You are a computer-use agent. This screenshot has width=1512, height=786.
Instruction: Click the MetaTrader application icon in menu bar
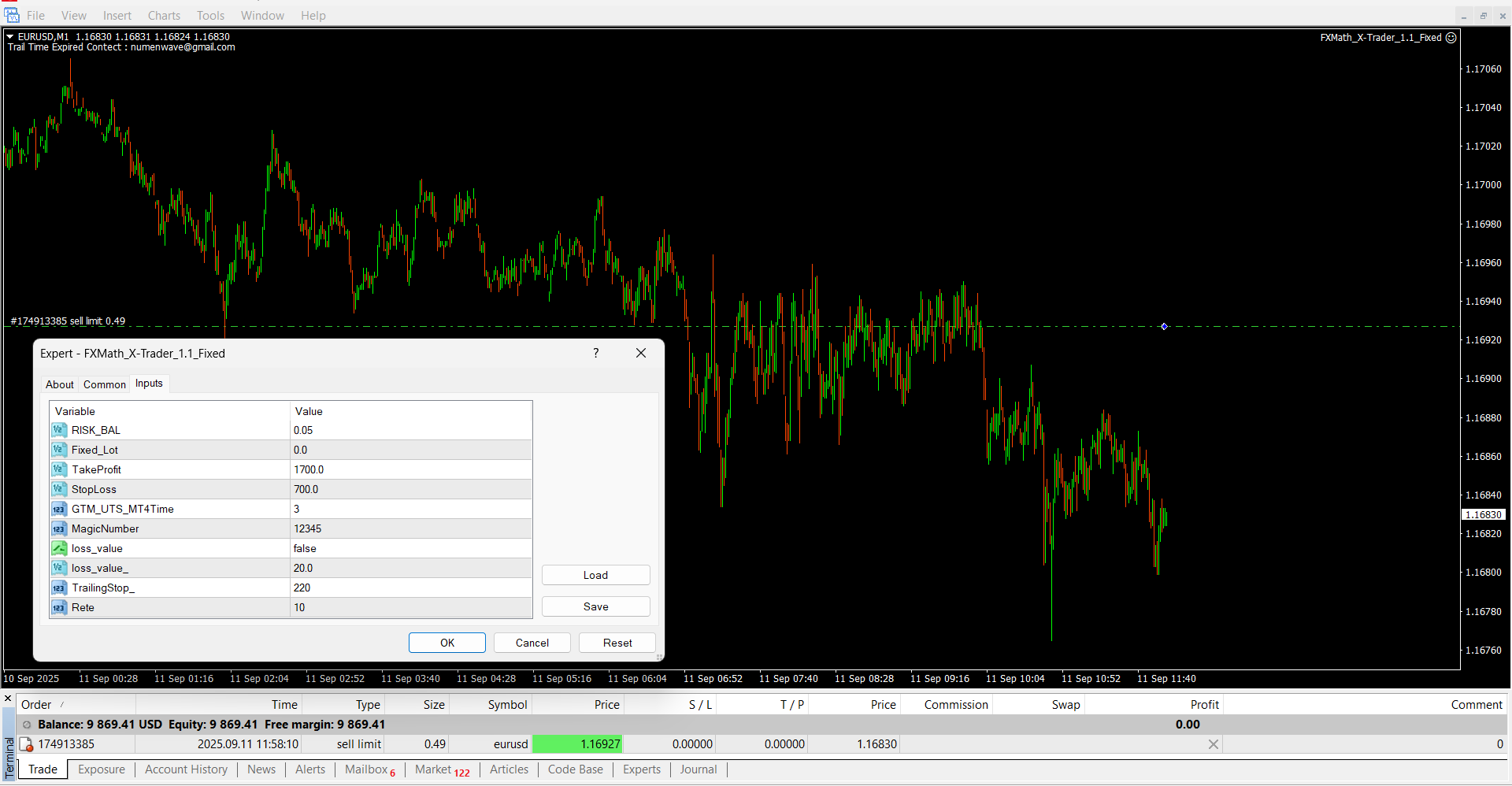tap(11, 15)
